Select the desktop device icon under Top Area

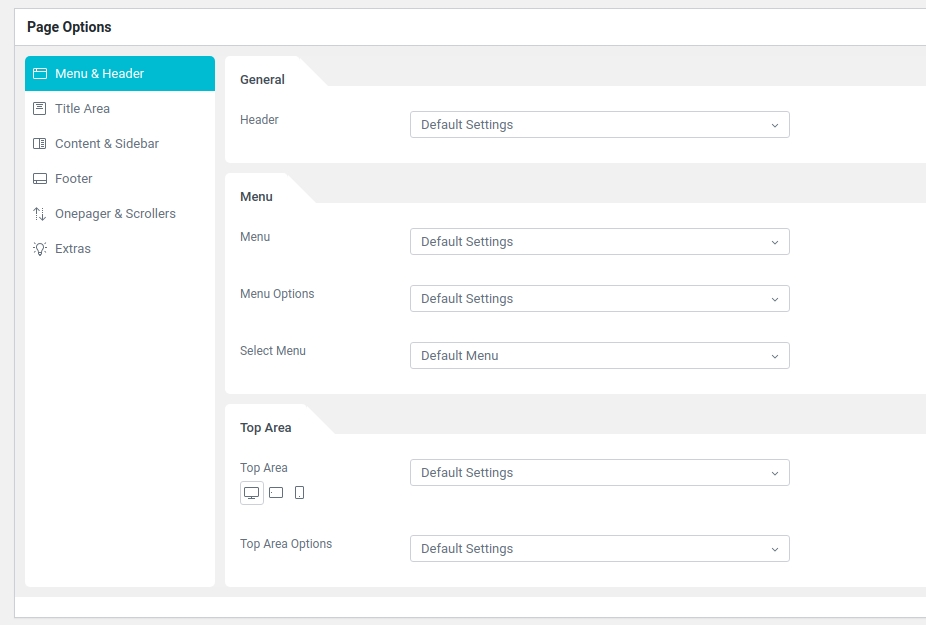[252, 493]
